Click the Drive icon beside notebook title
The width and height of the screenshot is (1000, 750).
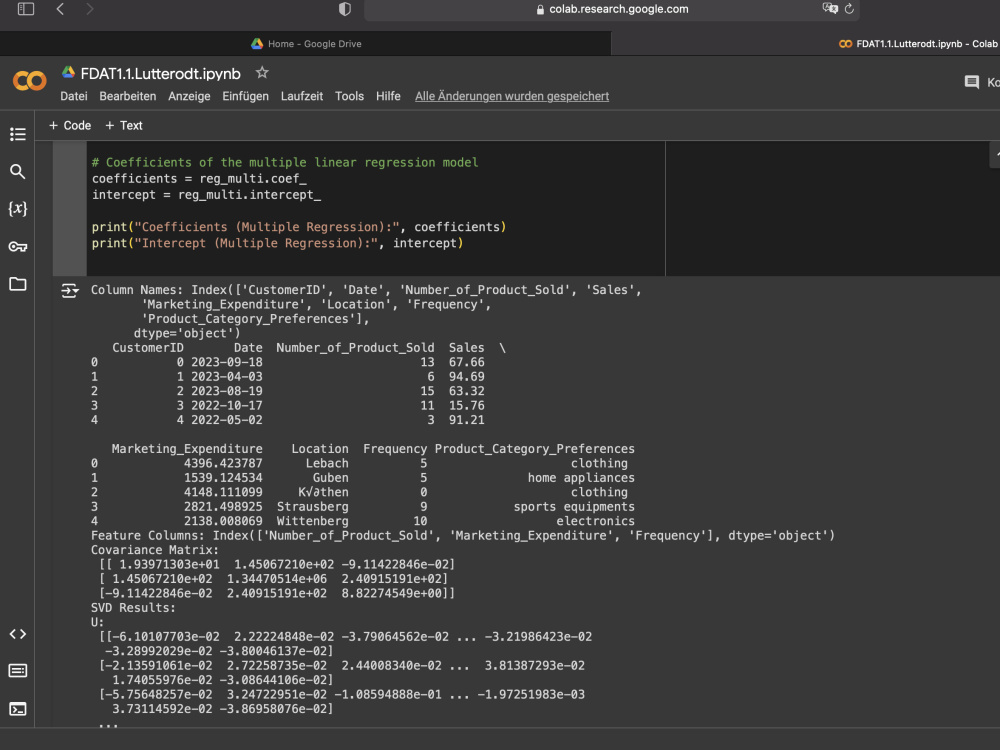(68, 73)
